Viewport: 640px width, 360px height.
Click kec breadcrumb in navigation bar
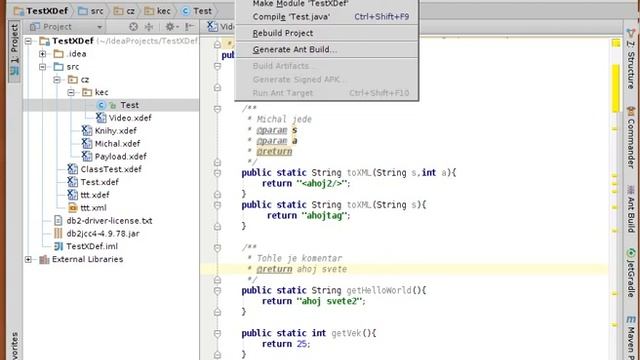coord(158,11)
